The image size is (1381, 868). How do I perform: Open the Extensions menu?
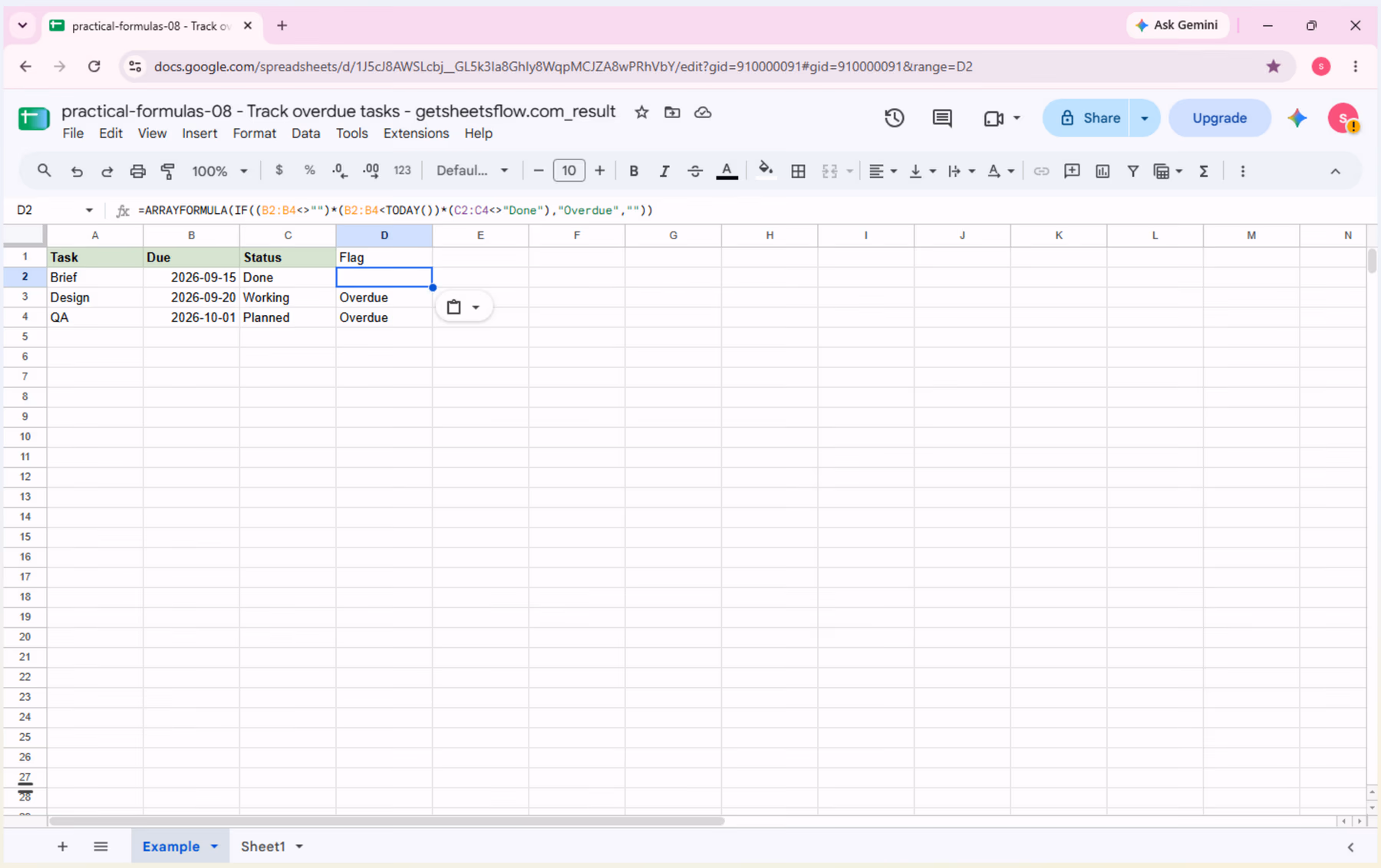[416, 133]
